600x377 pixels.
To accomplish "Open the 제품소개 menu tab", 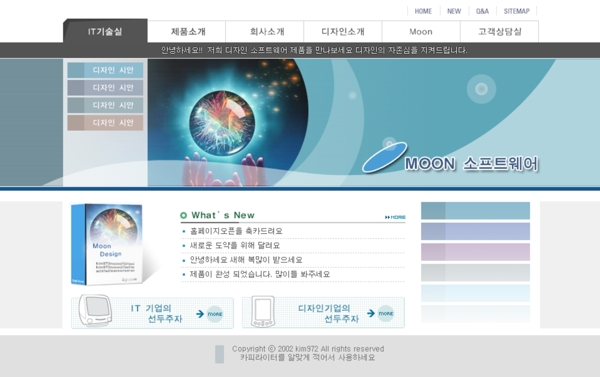I will click(x=188, y=31).
